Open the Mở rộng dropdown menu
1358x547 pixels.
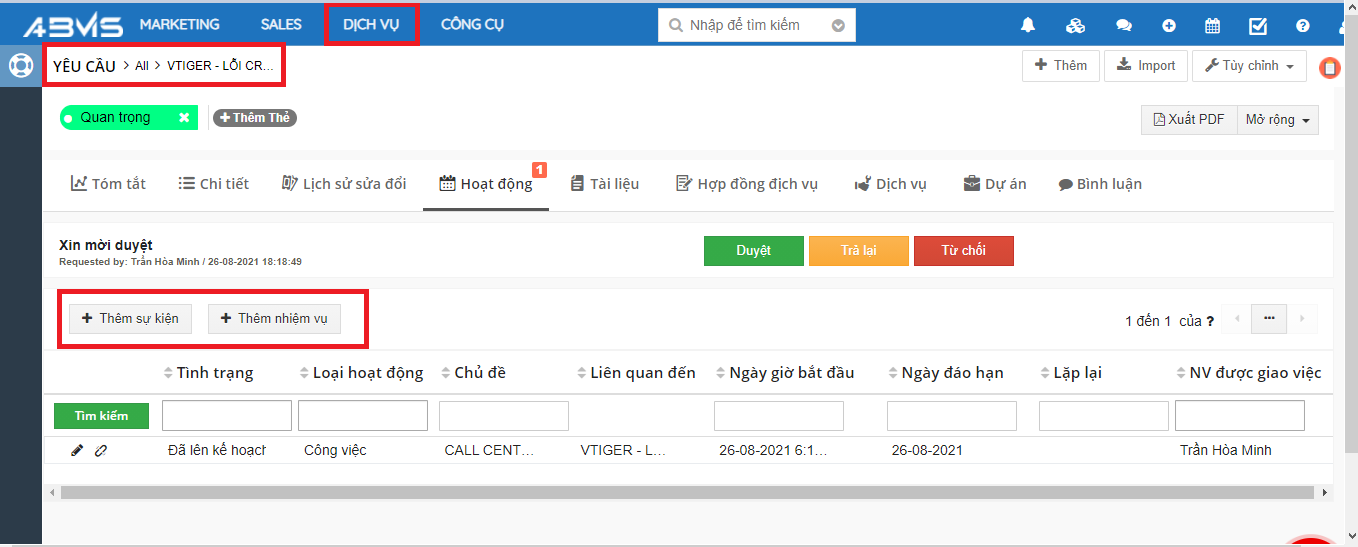pos(1277,120)
